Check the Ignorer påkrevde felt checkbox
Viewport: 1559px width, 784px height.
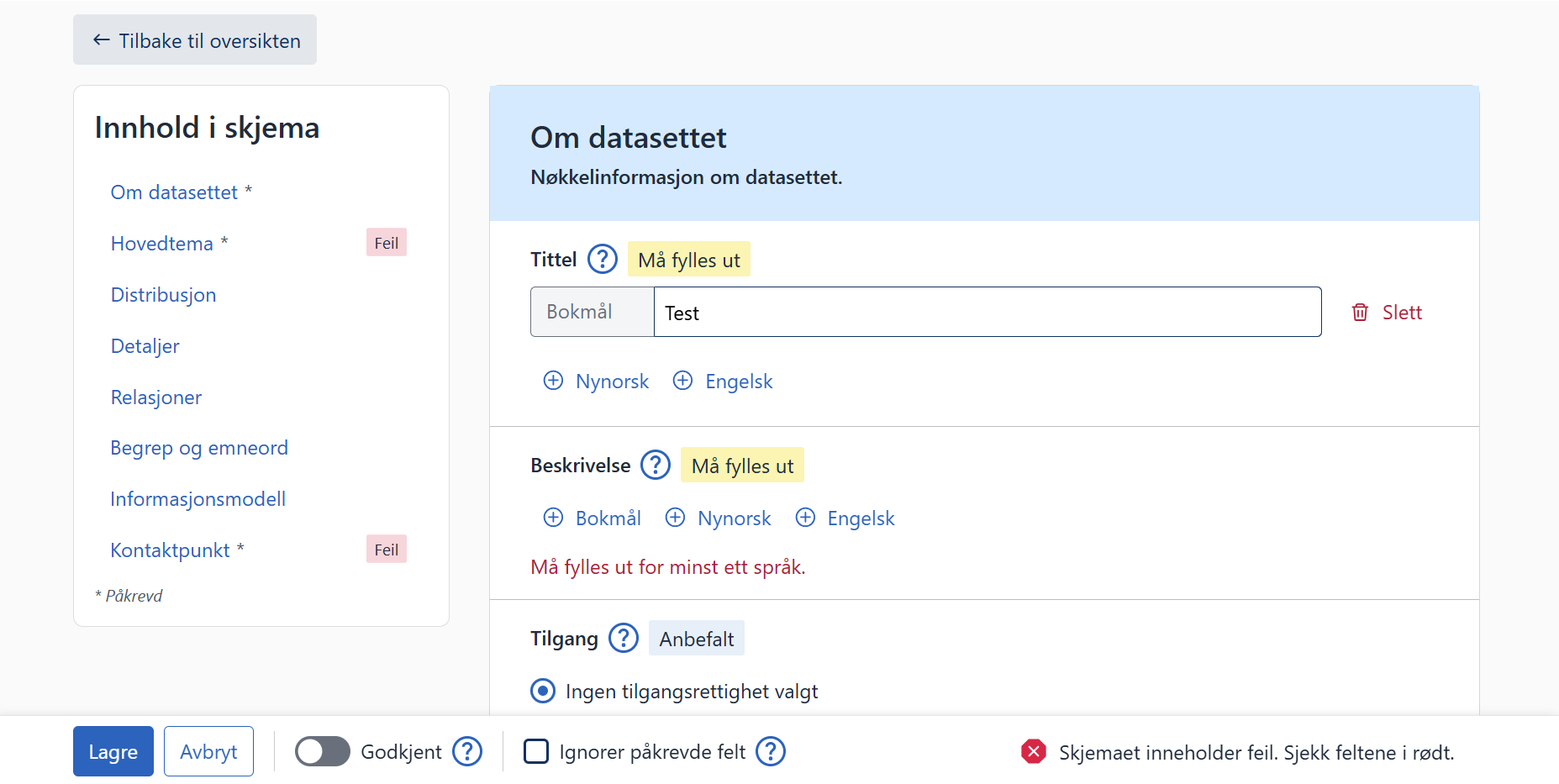pyautogui.click(x=535, y=751)
